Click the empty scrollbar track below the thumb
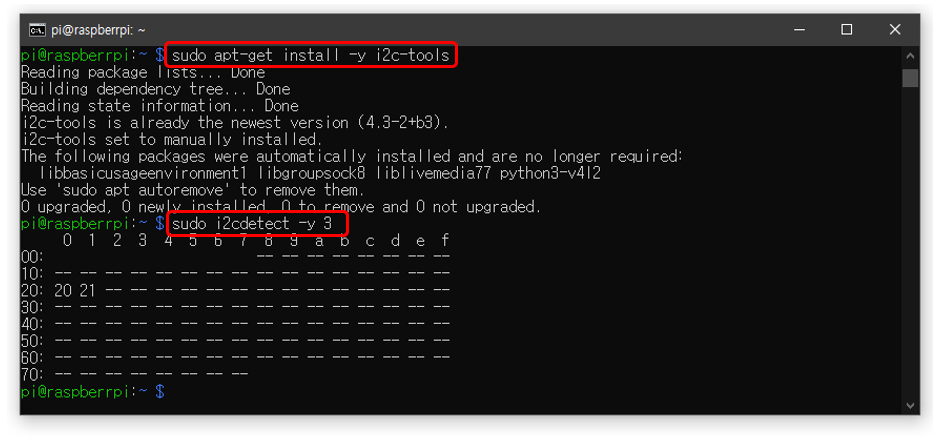The image size is (936, 445). coord(910,250)
